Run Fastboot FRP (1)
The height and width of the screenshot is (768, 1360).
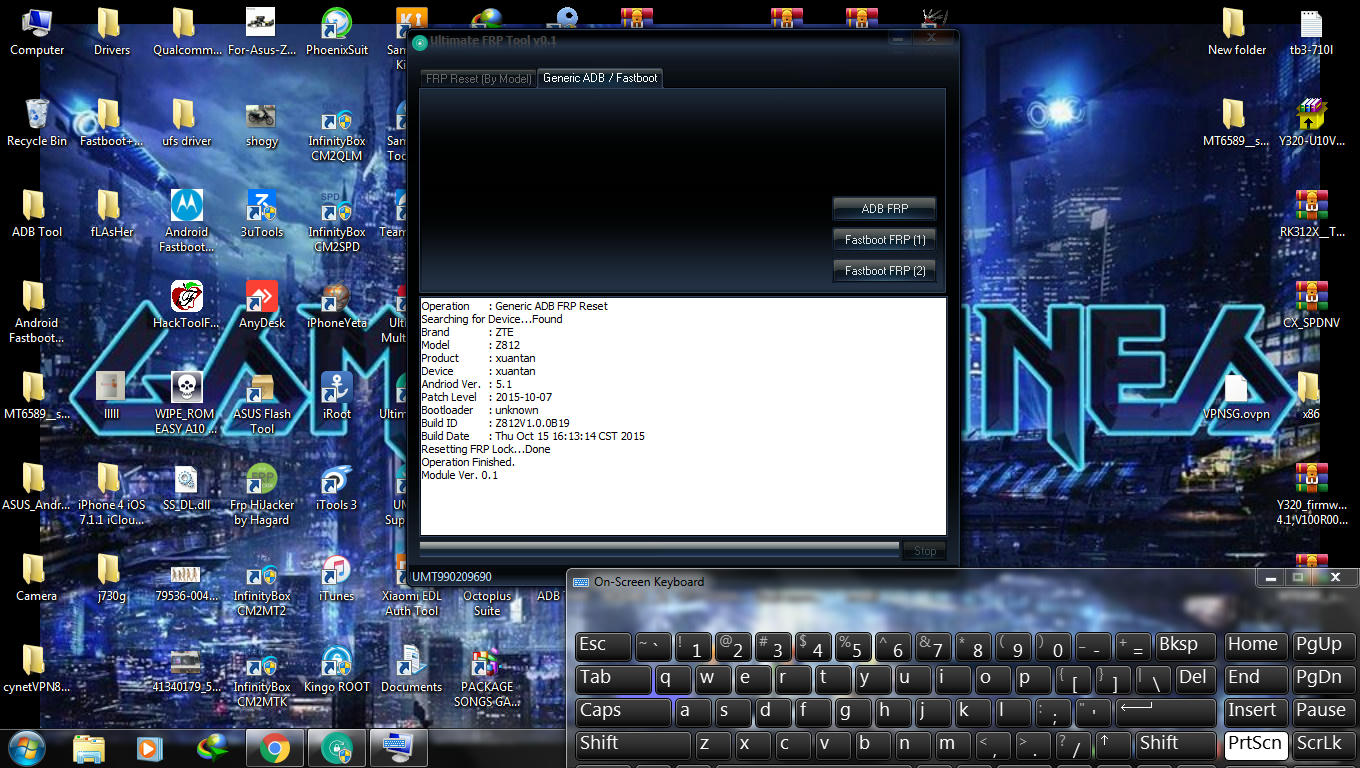click(885, 240)
